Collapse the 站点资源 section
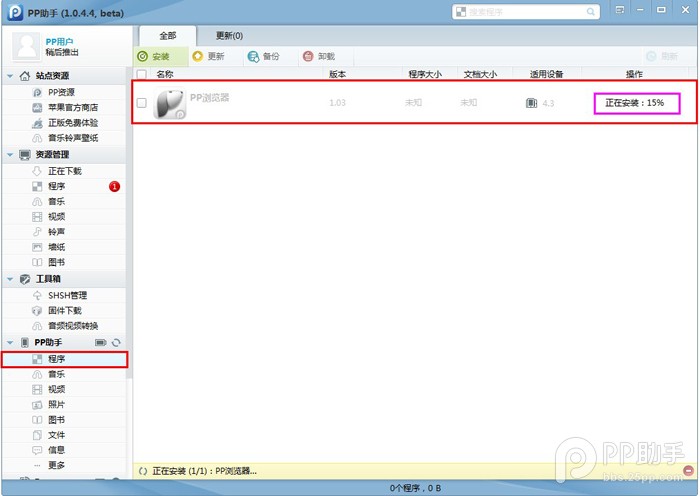This screenshot has height=496, width=700. coord(10,76)
